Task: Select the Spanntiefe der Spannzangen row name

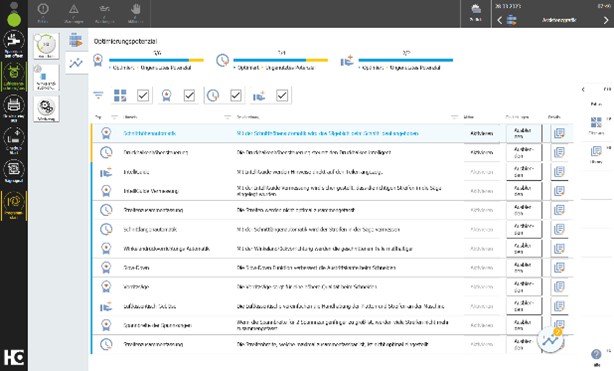Action: pyautogui.click(x=157, y=325)
